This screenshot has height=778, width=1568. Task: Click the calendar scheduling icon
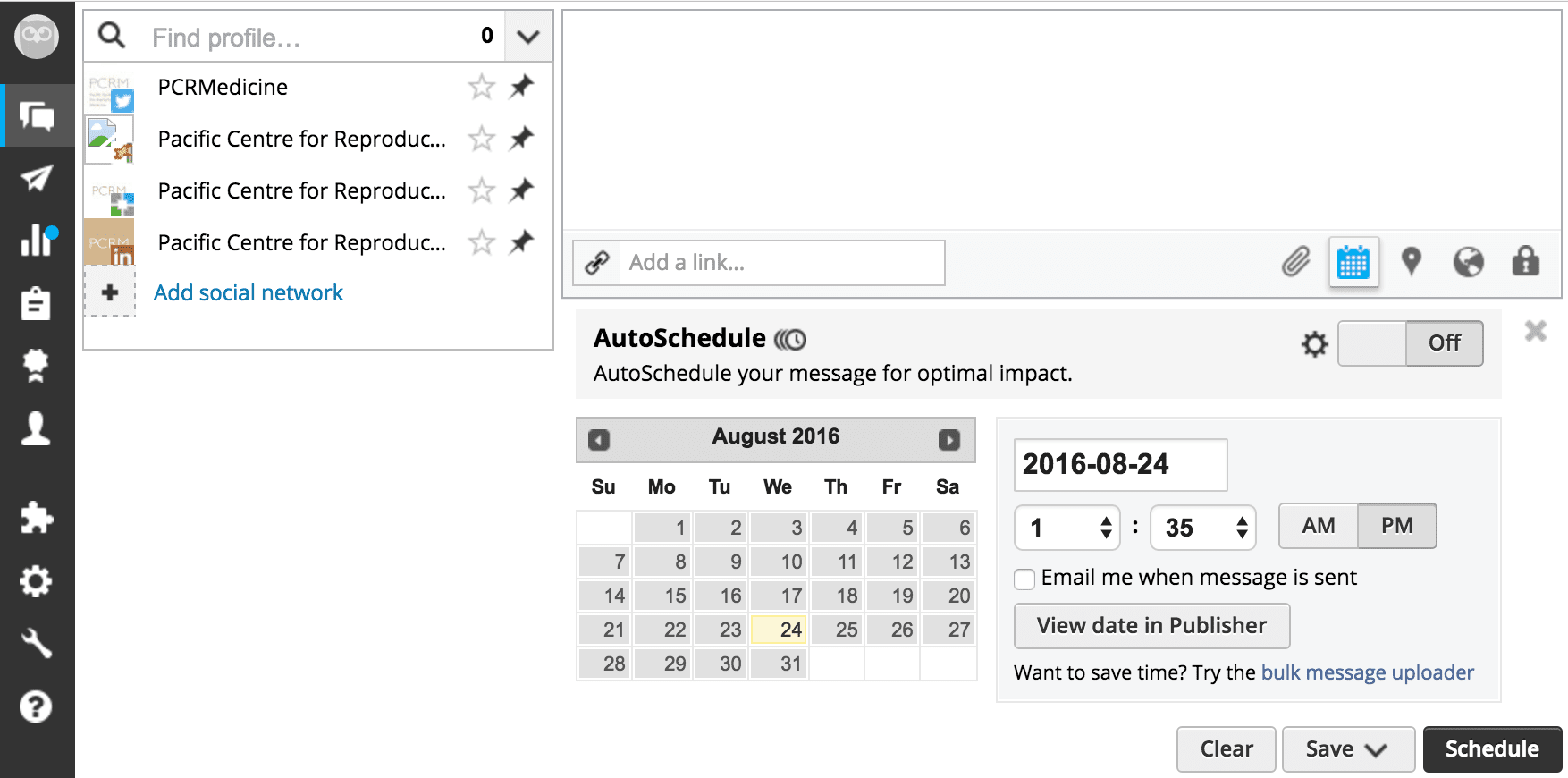(x=1353, y=262)
